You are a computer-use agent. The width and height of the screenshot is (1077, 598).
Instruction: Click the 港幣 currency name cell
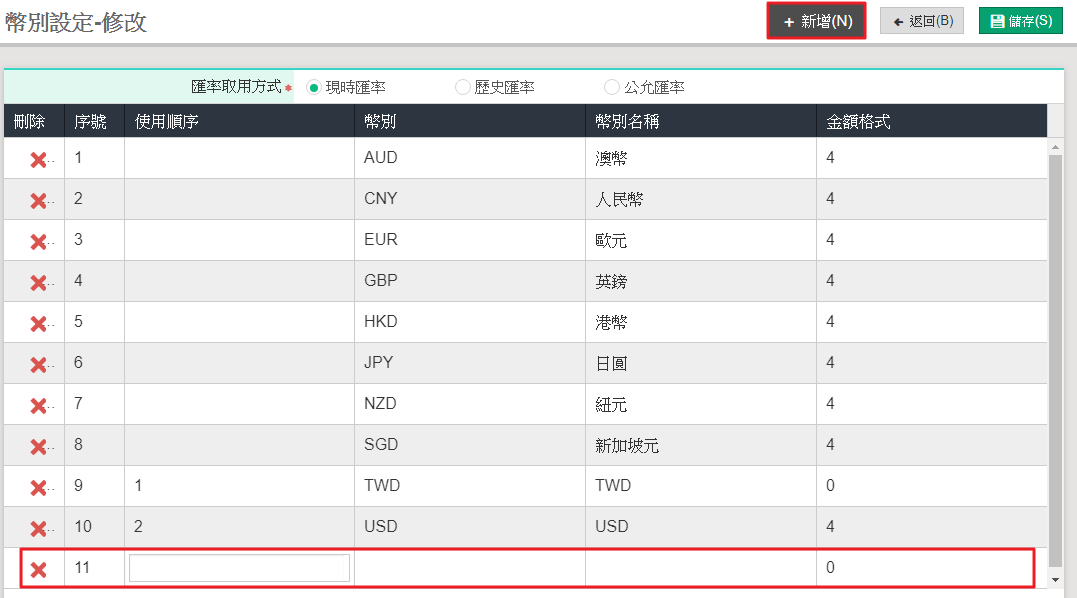701,322
